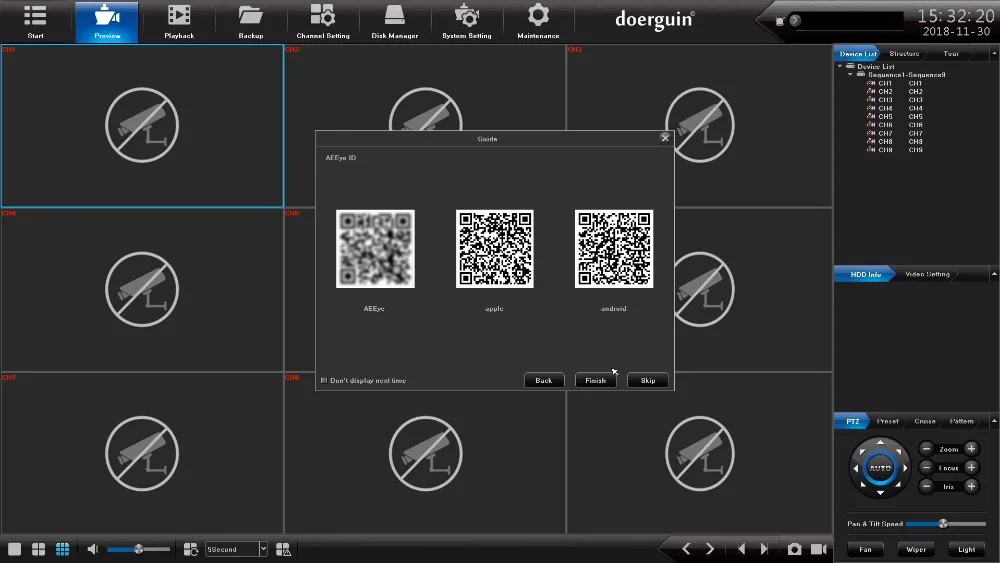The image size is (1000, 563).
Task: Toggle PTZ AUTO center button
Action: pyautogui.click(x=880, y=468)
